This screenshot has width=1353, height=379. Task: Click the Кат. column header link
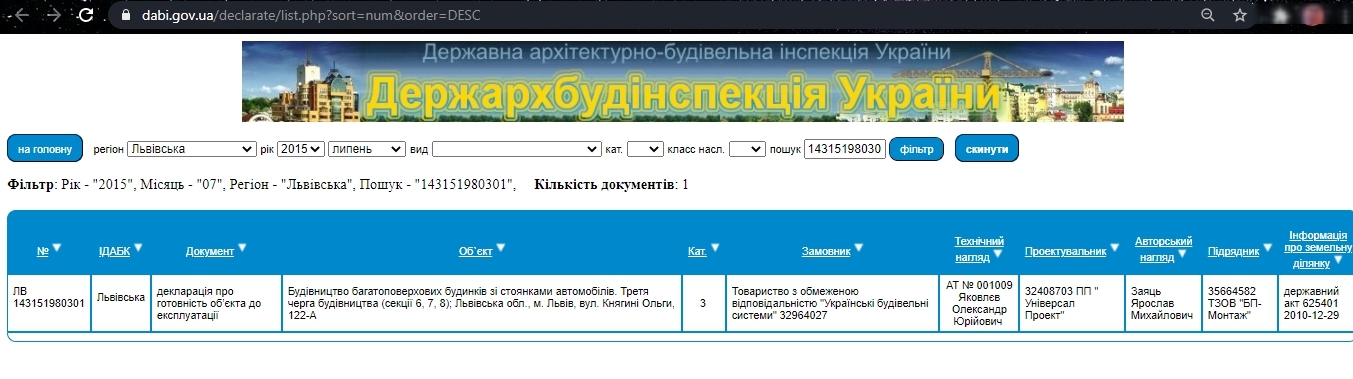(x=698, y=251)
